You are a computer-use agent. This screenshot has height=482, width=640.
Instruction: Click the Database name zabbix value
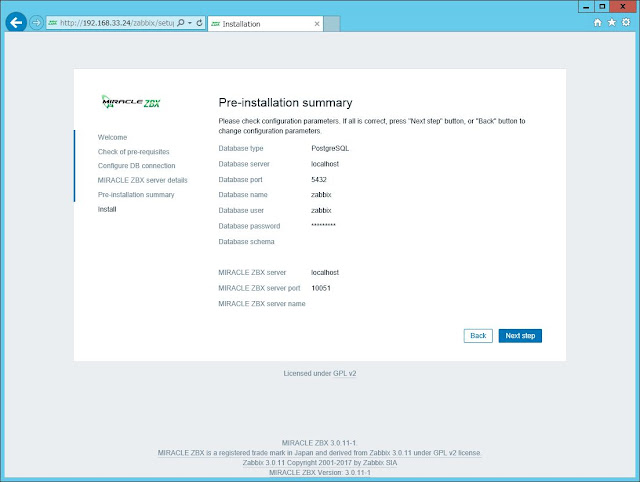point(321,195)
